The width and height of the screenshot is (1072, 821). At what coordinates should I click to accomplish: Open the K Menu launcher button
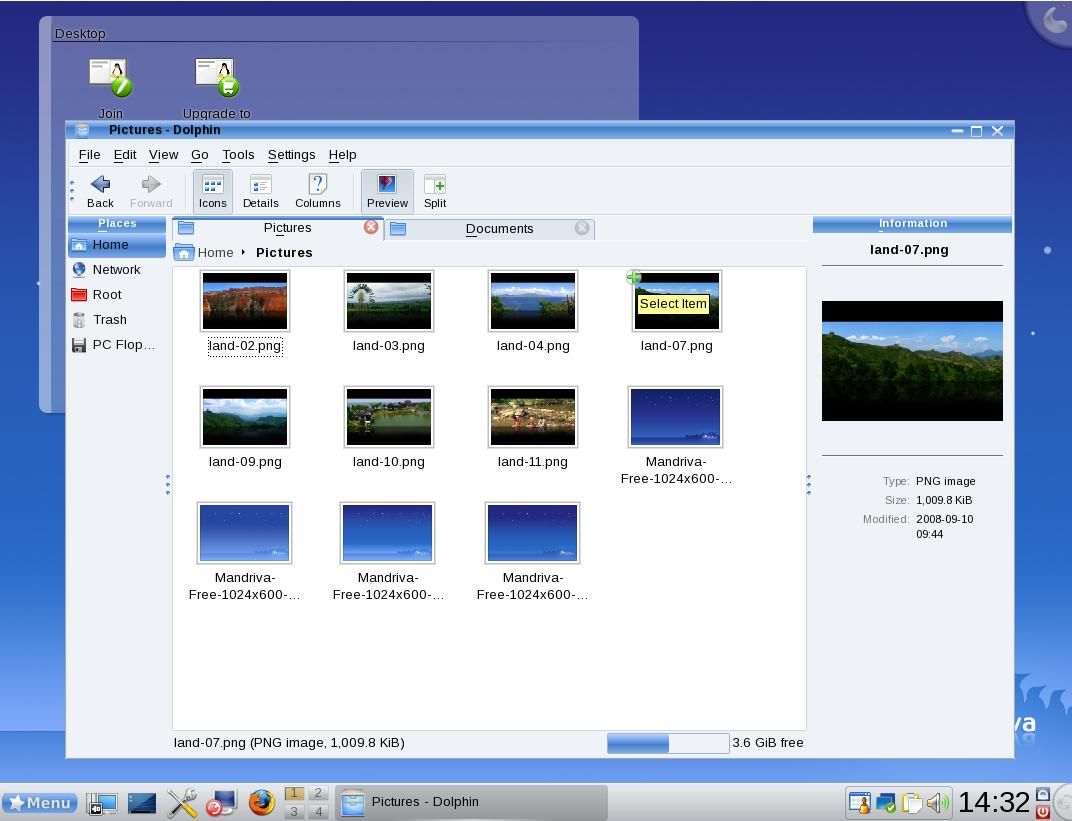(x=40, y=802)
